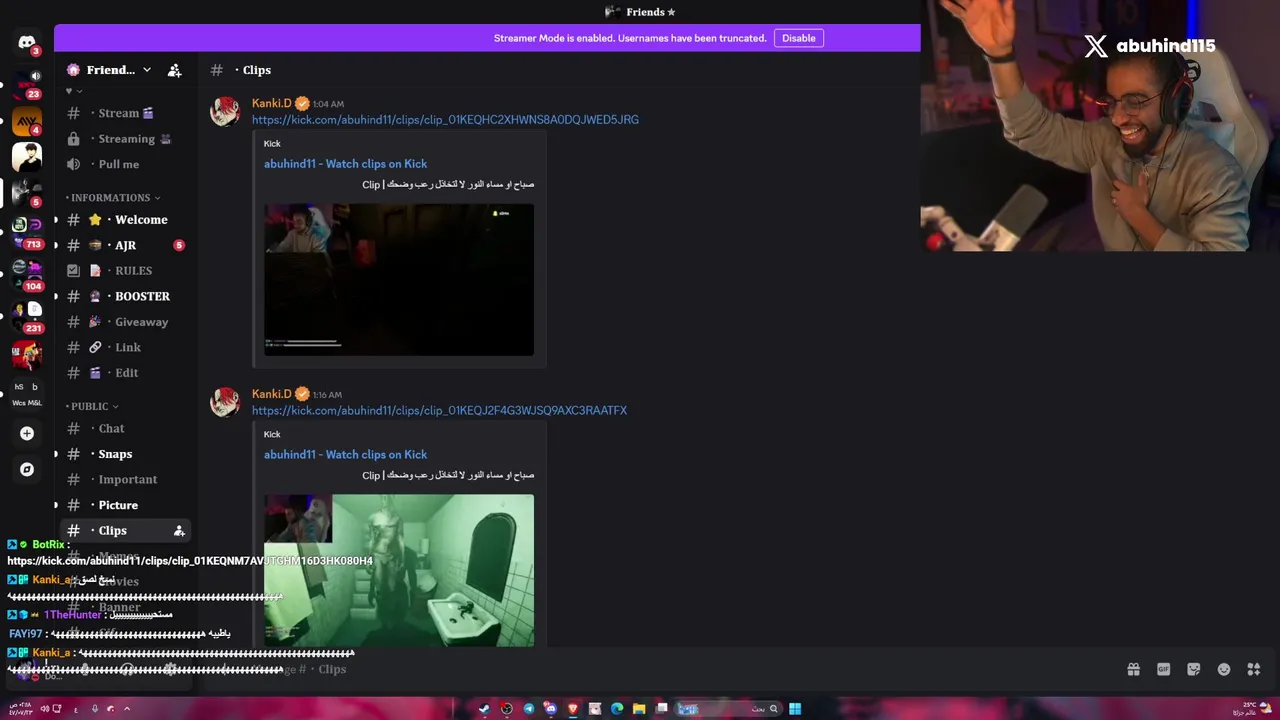Open kick clip link ending 3RAATFX
Image resolution: width=1280 pixels, height=720 pixels.
point(439,410)
